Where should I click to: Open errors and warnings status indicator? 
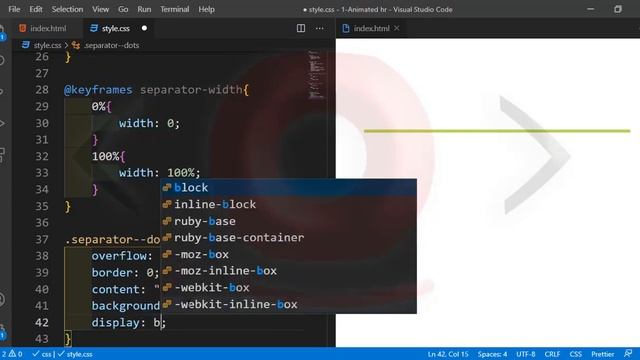point(12,354)
